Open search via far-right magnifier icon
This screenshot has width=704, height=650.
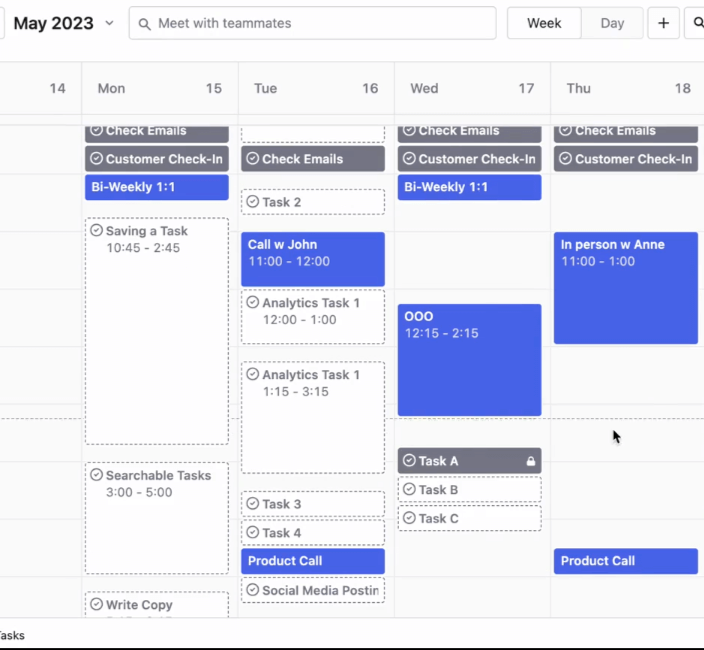[x=697, y=23]
